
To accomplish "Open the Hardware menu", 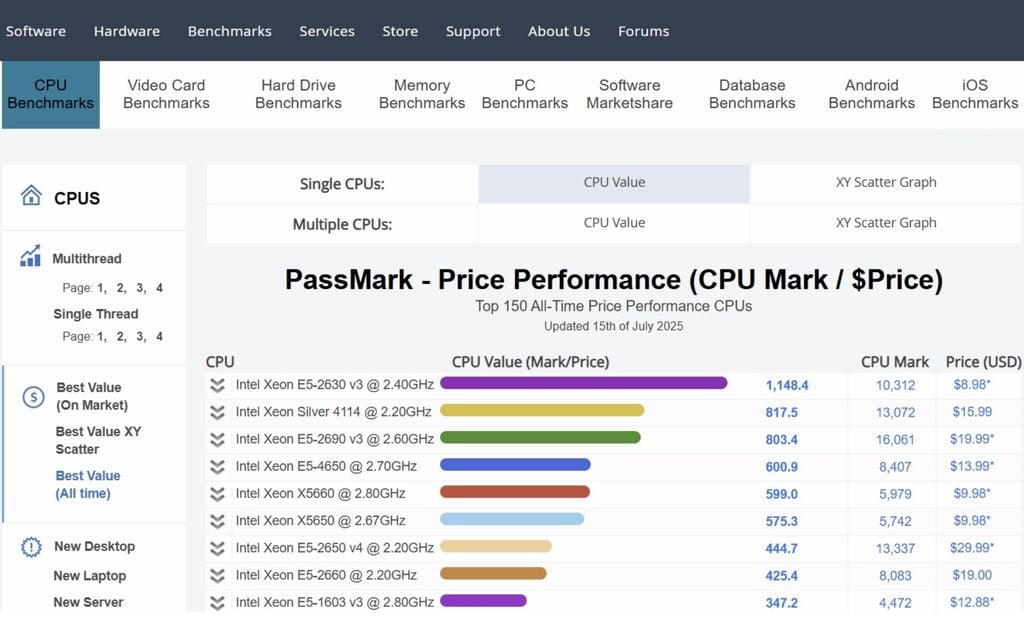I will coord(127,31).
